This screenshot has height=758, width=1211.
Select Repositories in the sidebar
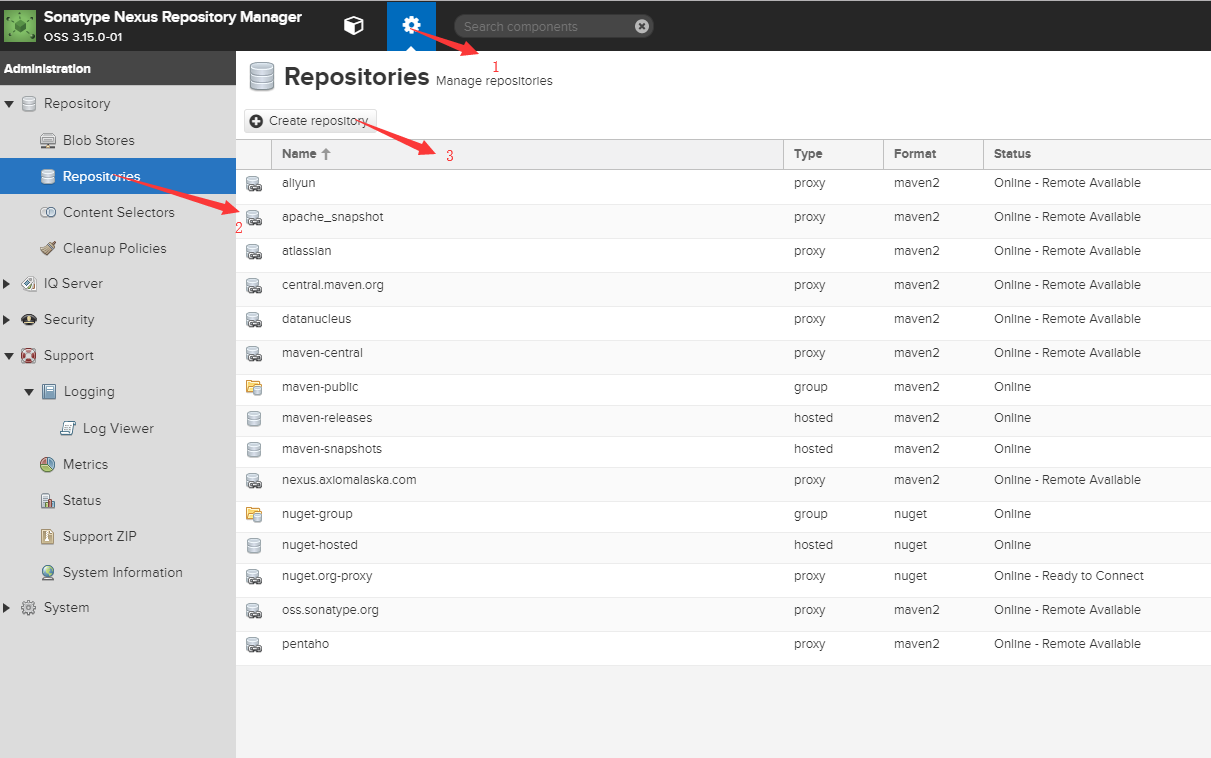(118, 176)
